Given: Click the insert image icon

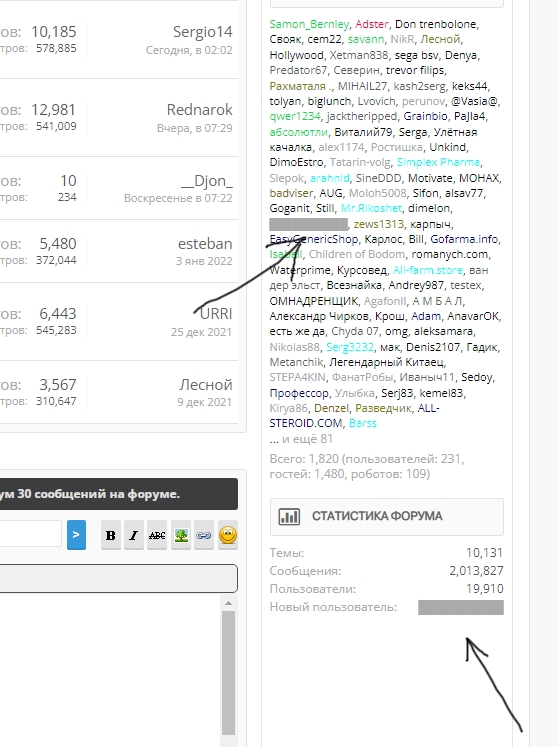Looking at the screenshot, I should pyautogui.click(x=181, y=535).
